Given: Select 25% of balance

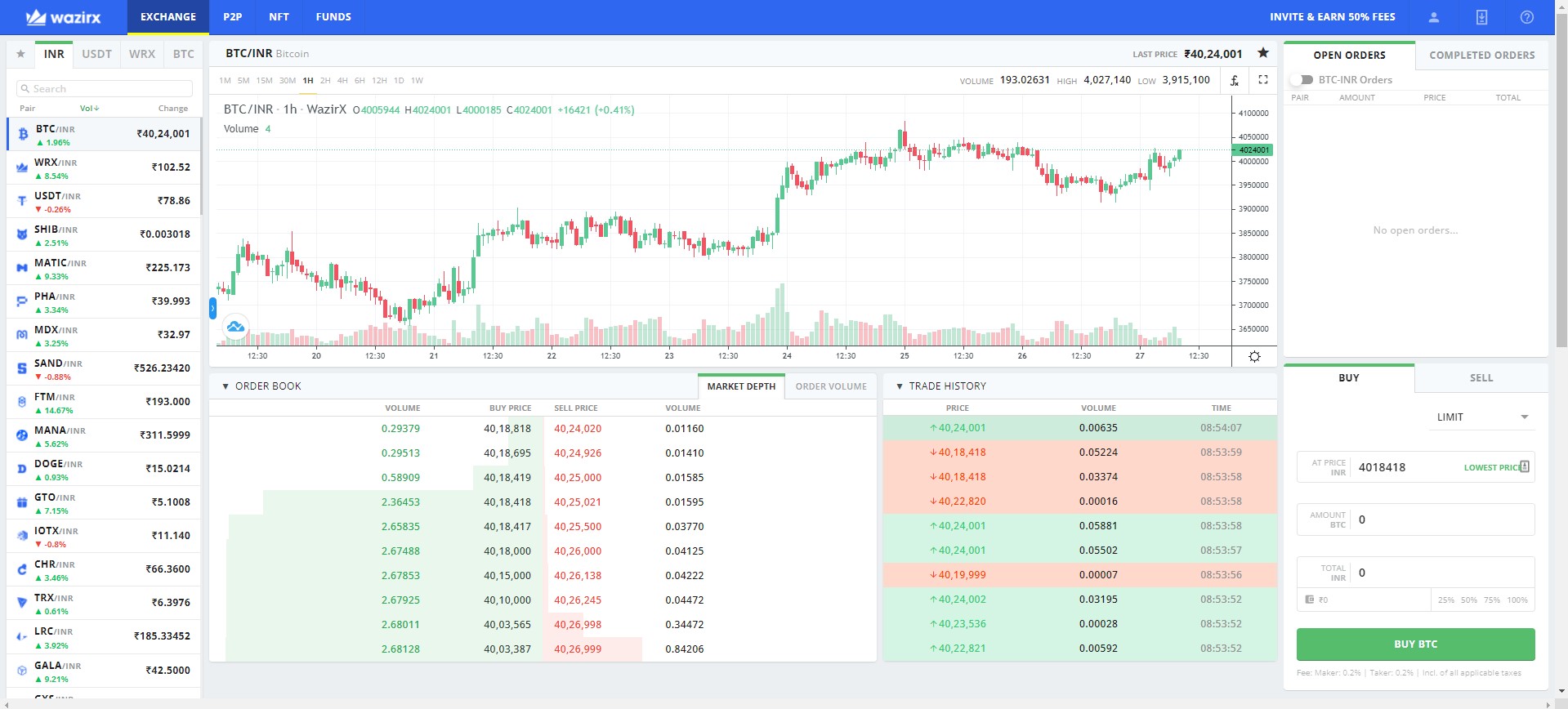Looking at the screenshot, I should (x=1446, y=600).
